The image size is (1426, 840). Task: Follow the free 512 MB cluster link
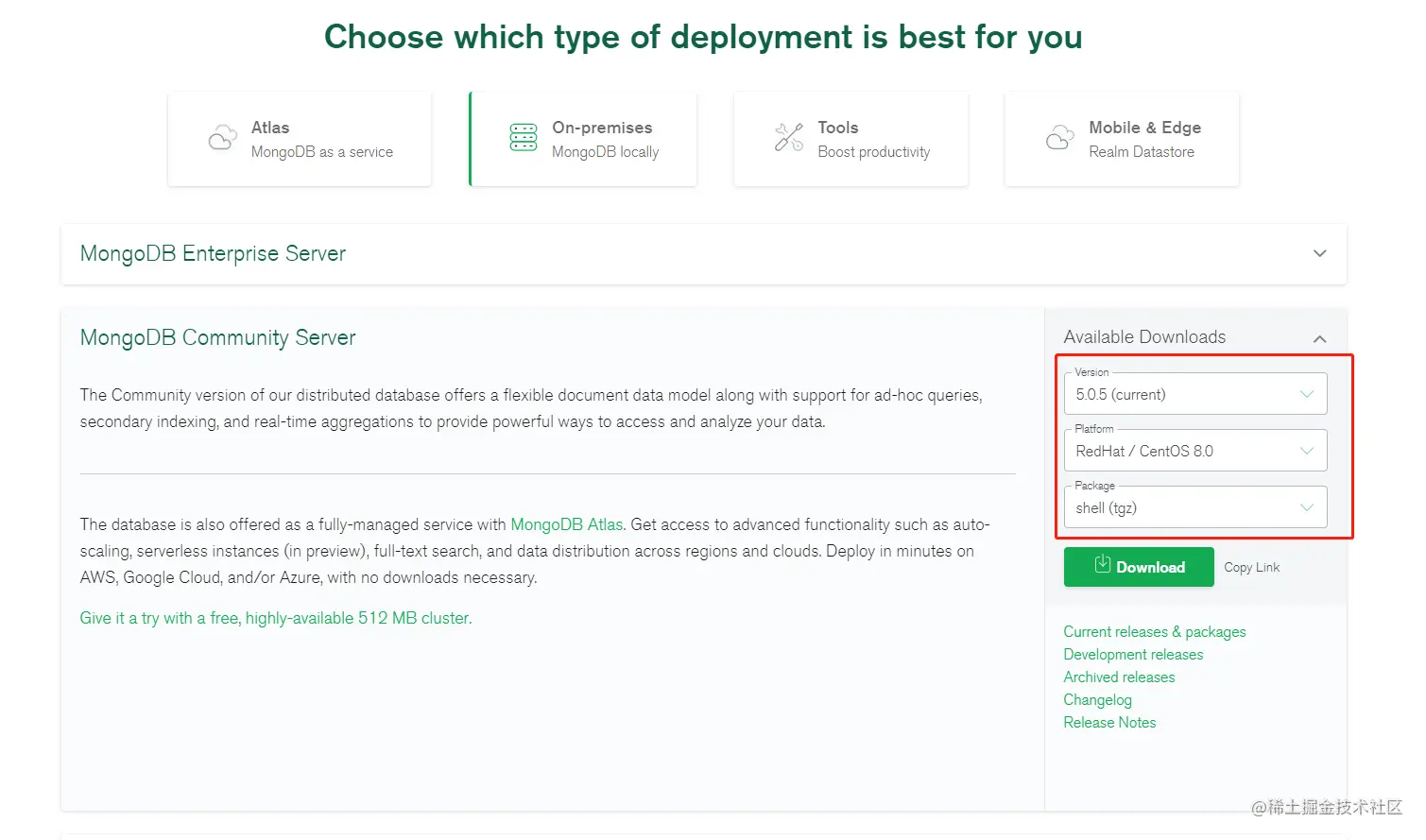coord(276,618)
